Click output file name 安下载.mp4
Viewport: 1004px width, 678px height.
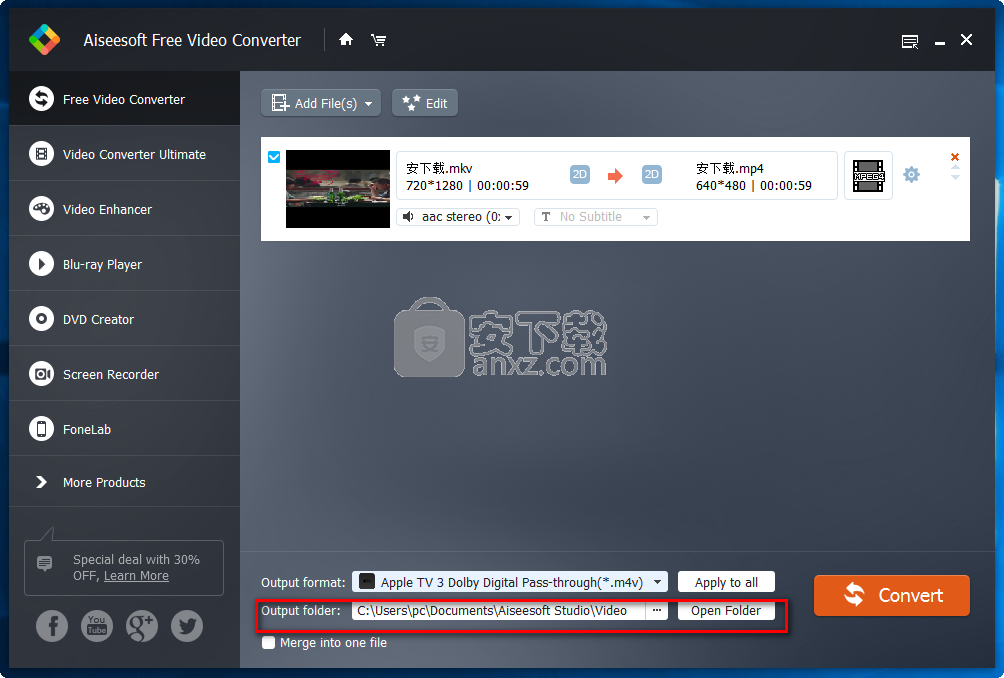tap(729, 168)
